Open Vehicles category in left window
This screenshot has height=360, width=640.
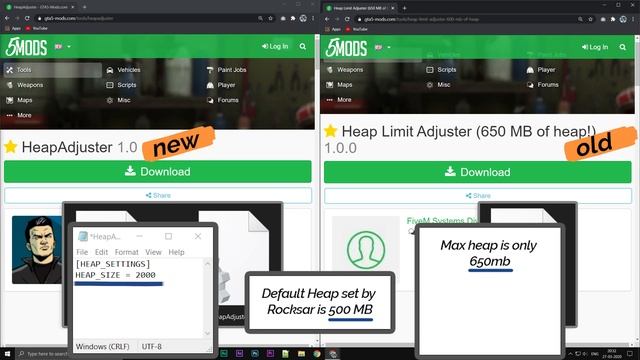(x=123, y=70)
